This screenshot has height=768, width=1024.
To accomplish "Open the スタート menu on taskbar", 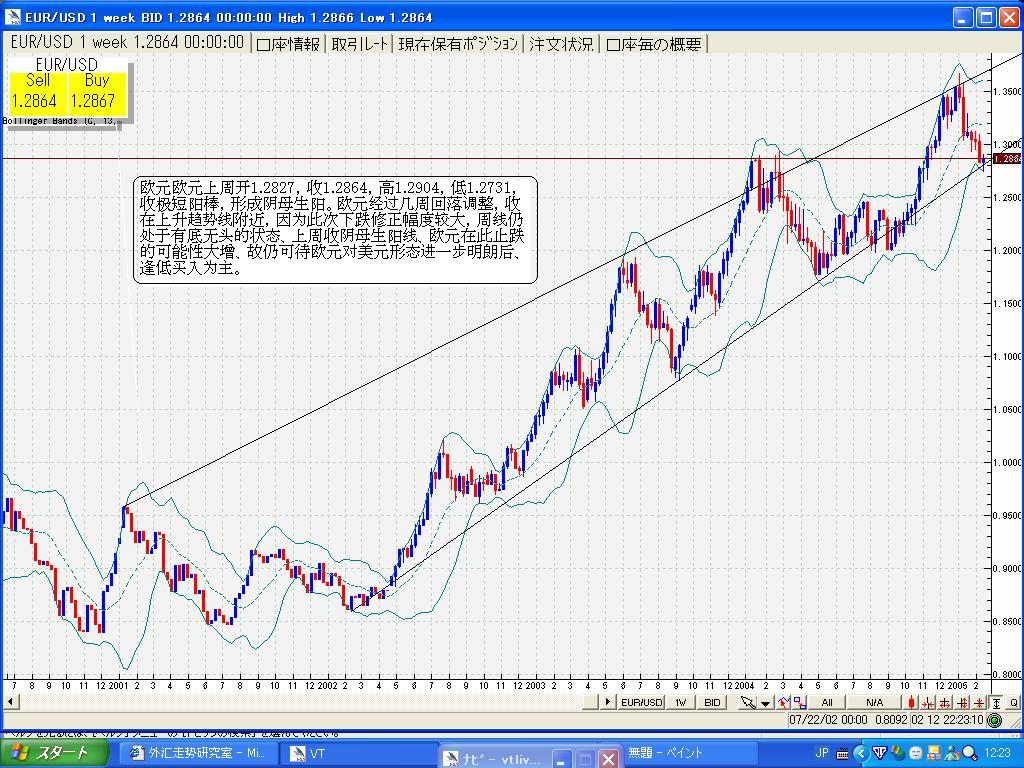I will coord(52,753).
